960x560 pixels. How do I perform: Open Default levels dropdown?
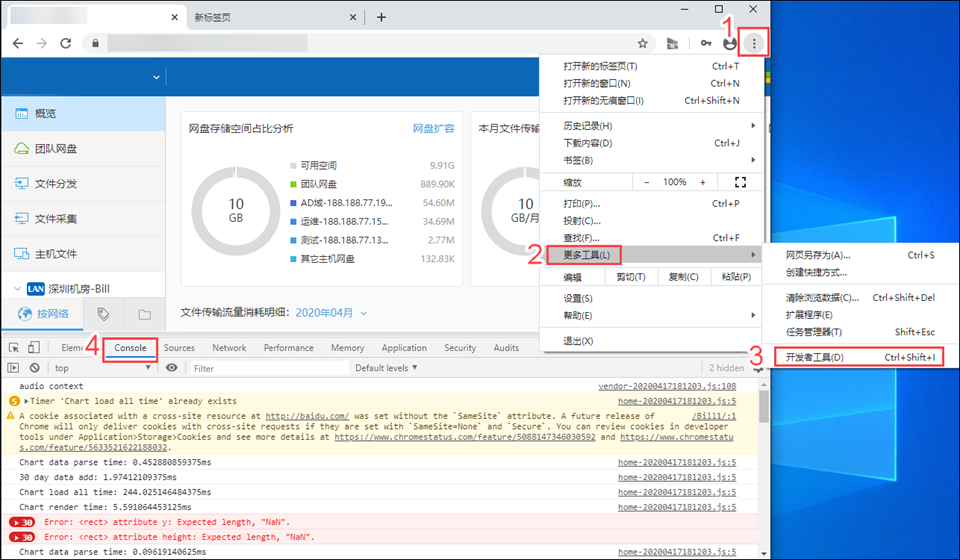[386, 368]
